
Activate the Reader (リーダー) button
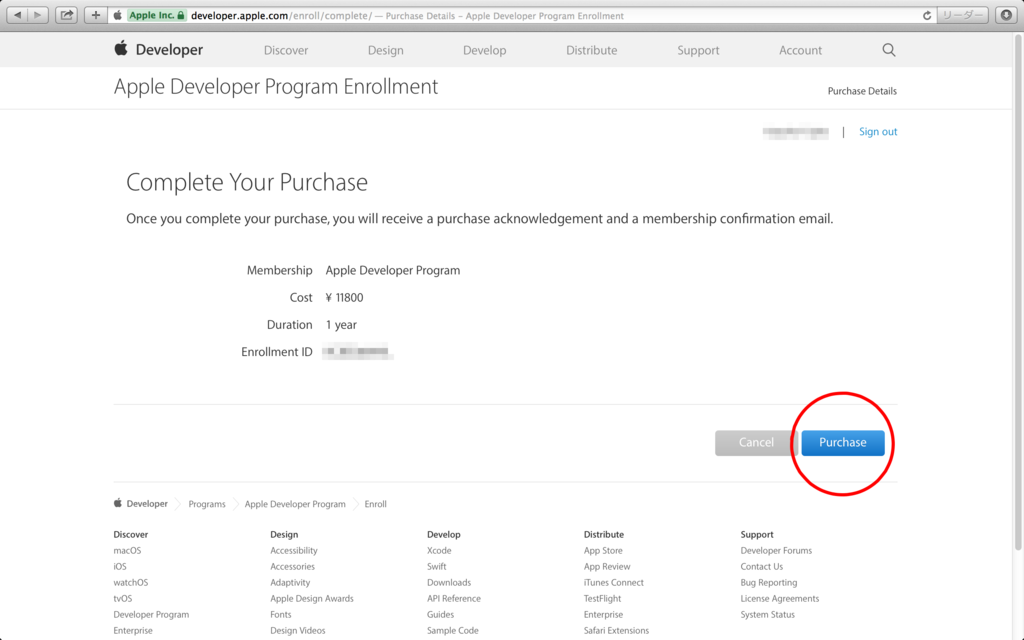[963, 15]
